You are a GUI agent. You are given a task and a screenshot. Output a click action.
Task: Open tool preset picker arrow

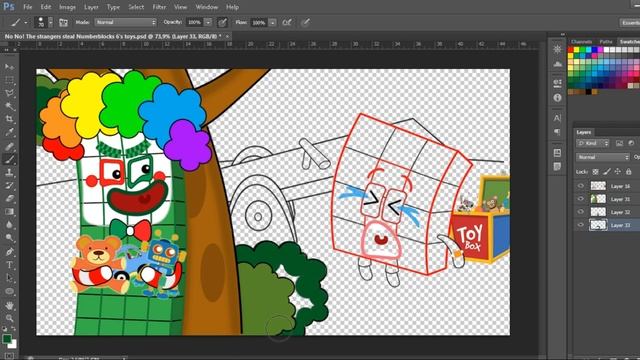26,22
